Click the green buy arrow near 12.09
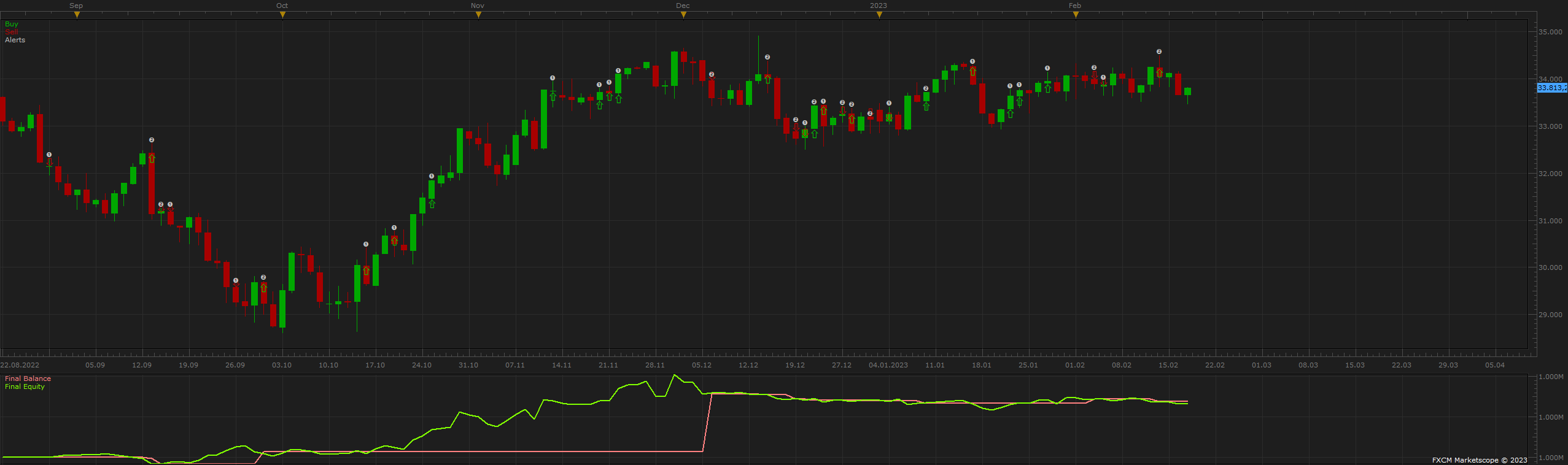1568x465 pixels. coord(152,158)
